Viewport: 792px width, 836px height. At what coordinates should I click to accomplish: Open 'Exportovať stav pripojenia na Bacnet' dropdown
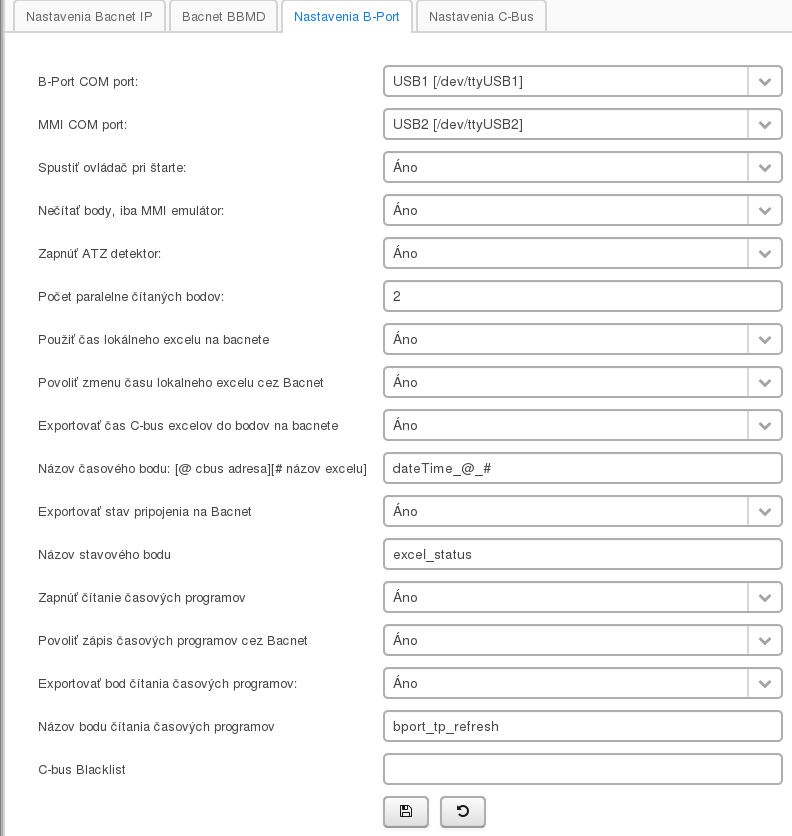582,512
